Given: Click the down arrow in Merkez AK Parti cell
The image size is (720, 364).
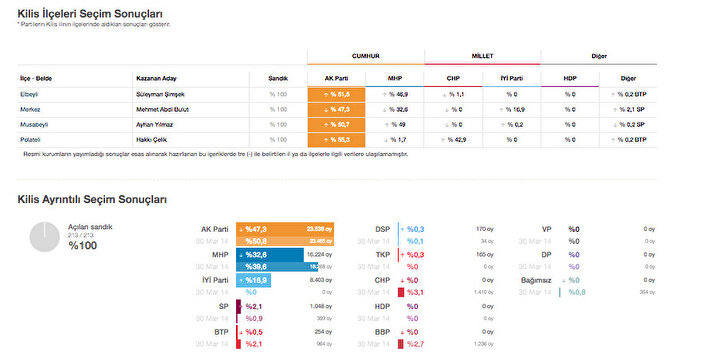Looking at the screenshot, I should point(326,110).
